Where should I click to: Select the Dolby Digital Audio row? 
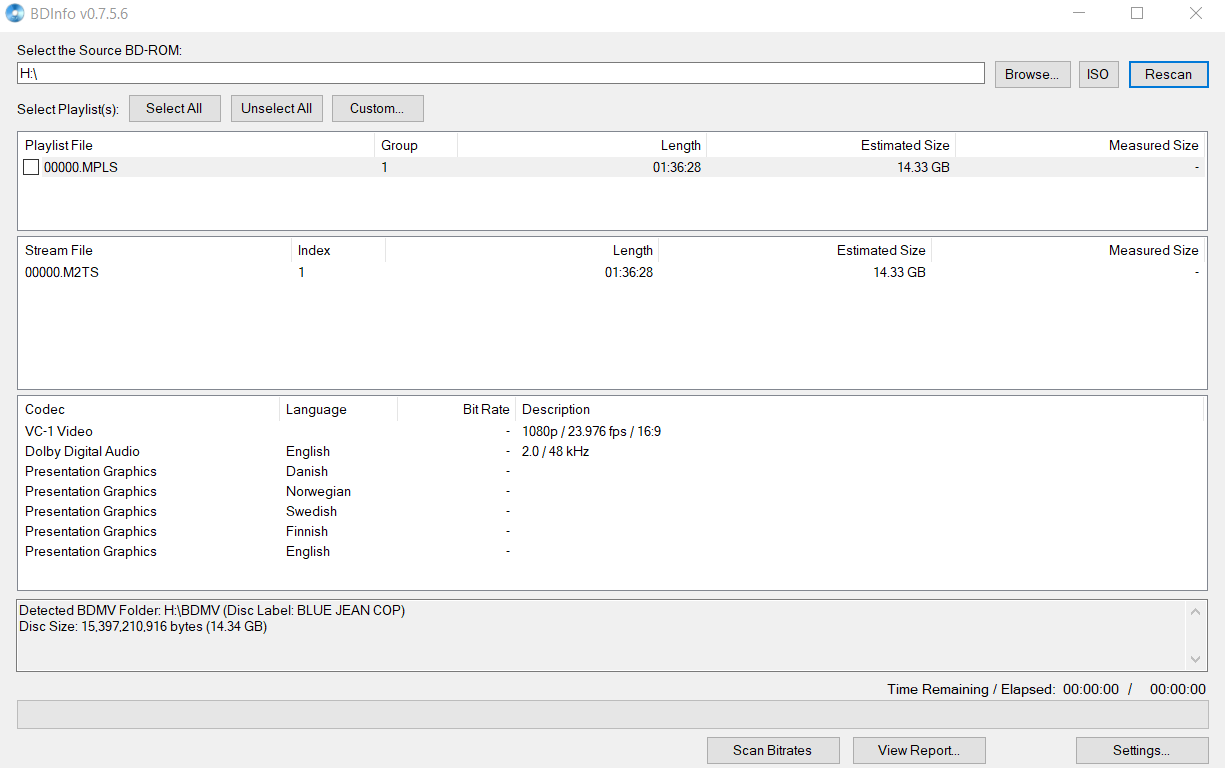pyautogui.click(x=612, y=452)
